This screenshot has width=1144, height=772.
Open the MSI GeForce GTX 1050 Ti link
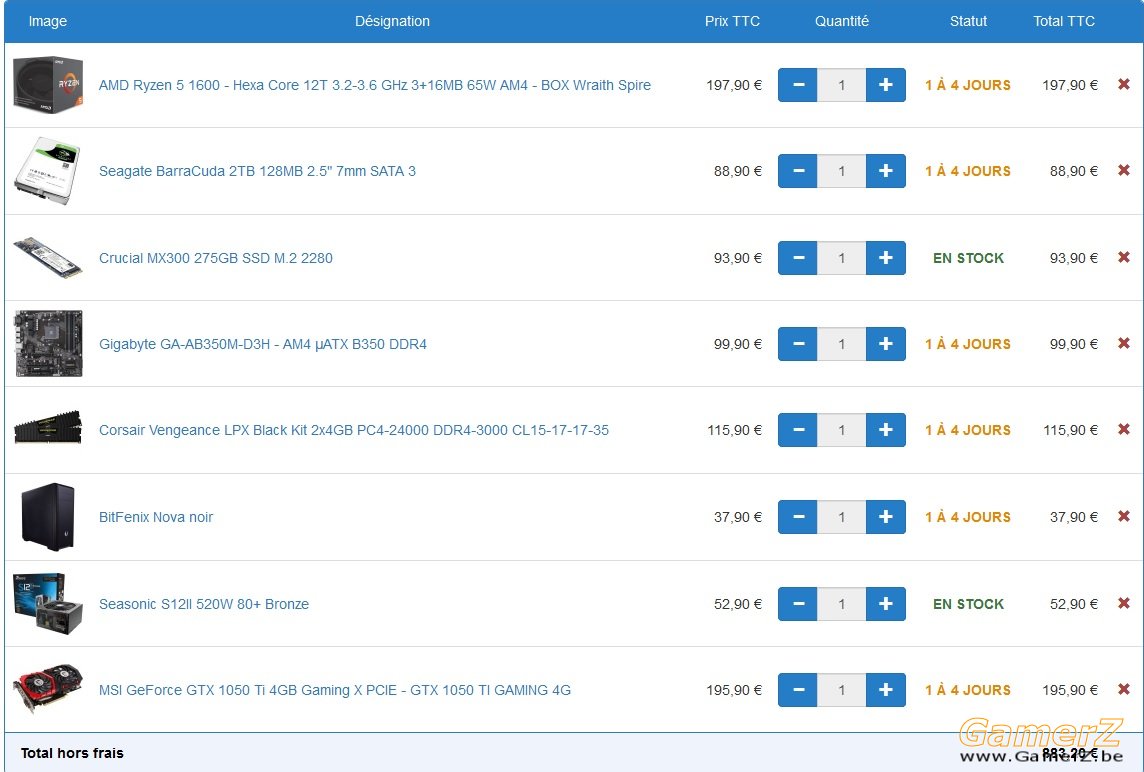coord(335,690)
